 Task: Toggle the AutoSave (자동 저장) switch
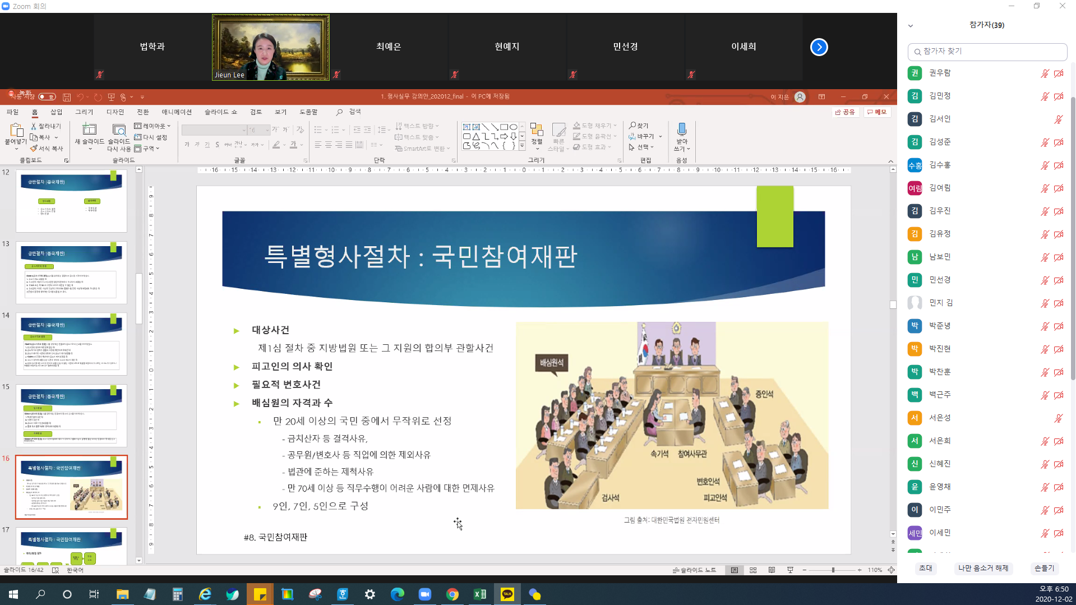point(47,97)
